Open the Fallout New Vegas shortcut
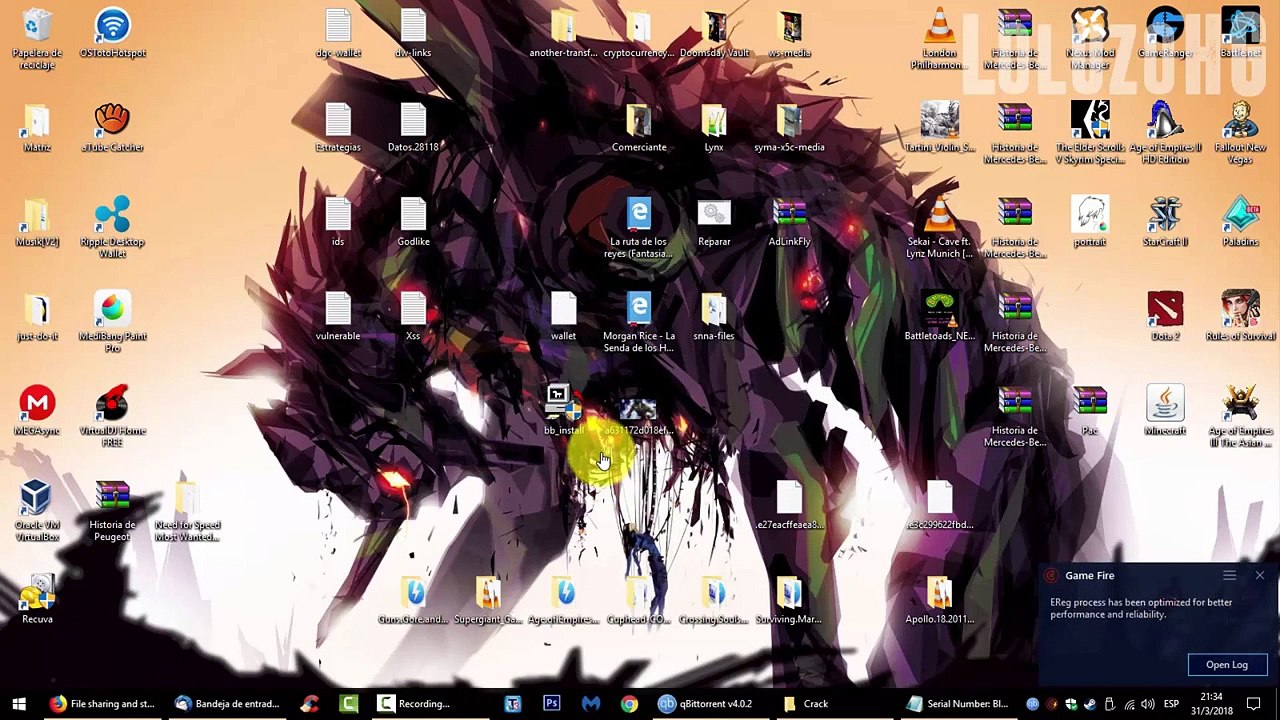 [x=1240, y=134]
